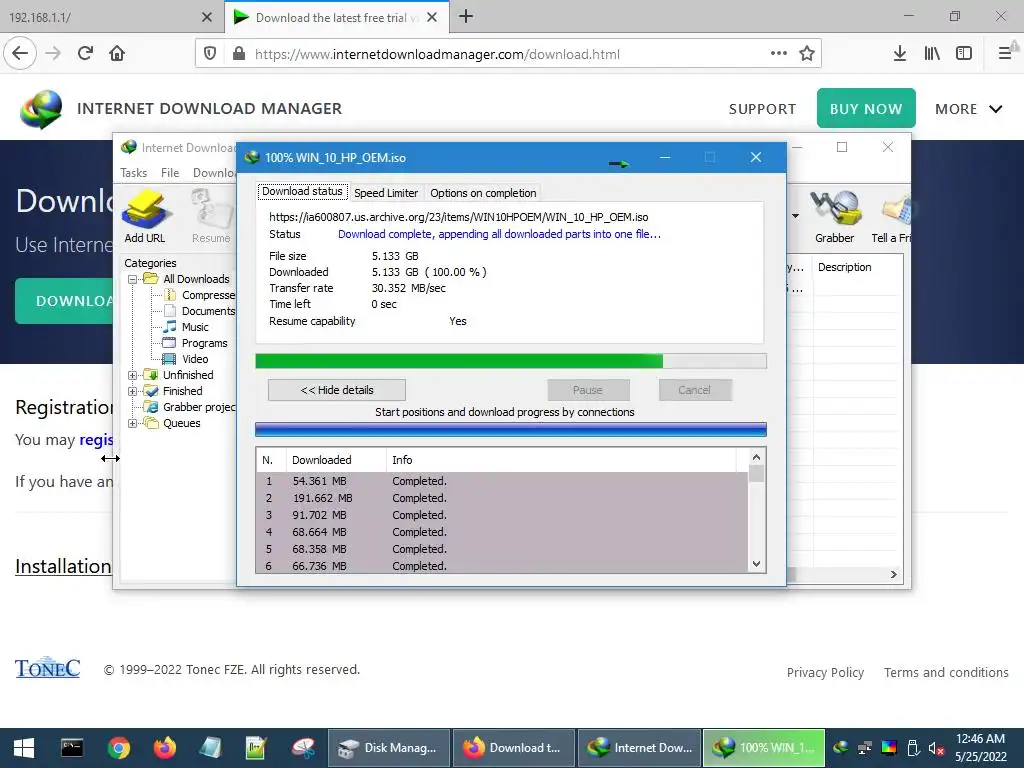1024x768 pixels.
Task: Click the Cancel button in download dialog
Action: (694, 390)
